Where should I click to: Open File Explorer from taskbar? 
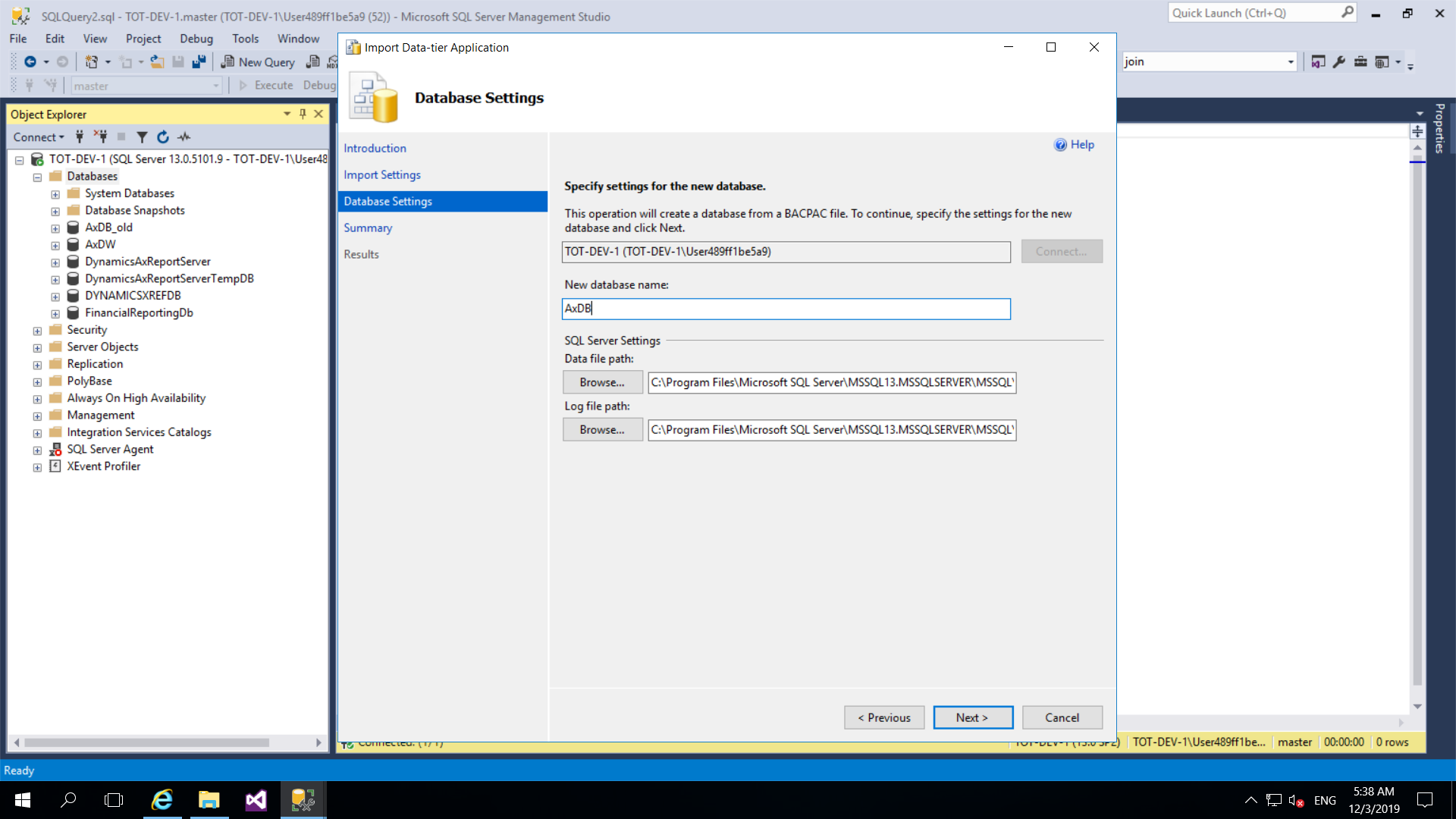click(x=209, y=800)
